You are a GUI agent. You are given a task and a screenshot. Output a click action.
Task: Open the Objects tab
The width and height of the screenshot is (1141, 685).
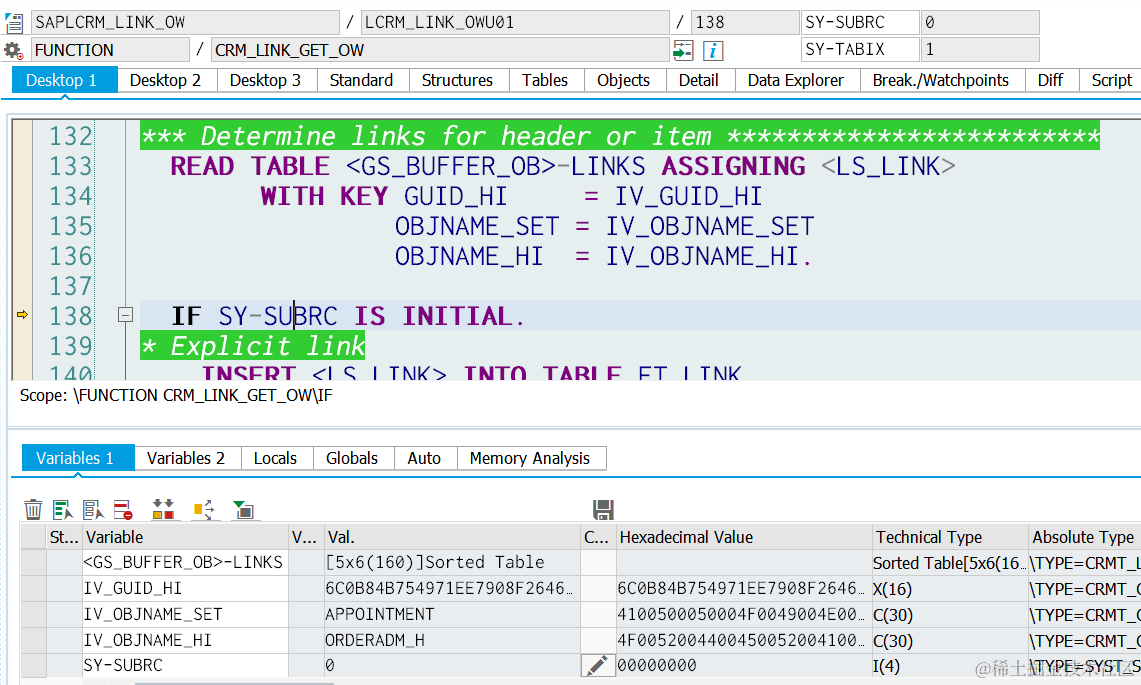point(624,80)
